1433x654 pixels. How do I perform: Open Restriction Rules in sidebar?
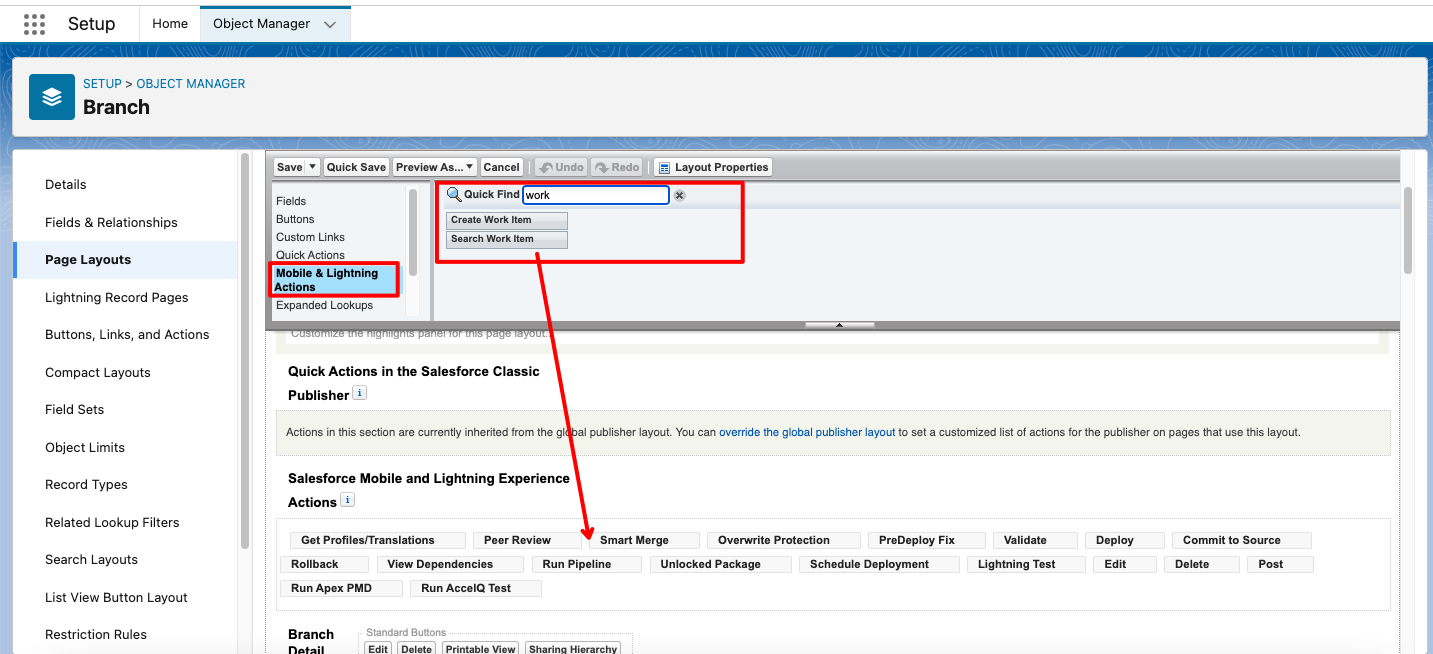point(96,634)
